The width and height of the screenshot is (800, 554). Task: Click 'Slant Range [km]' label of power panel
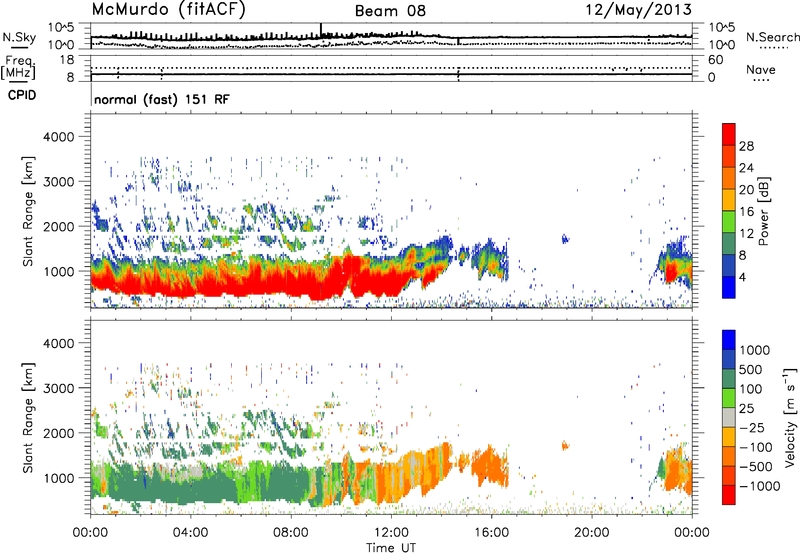[29, 211]
